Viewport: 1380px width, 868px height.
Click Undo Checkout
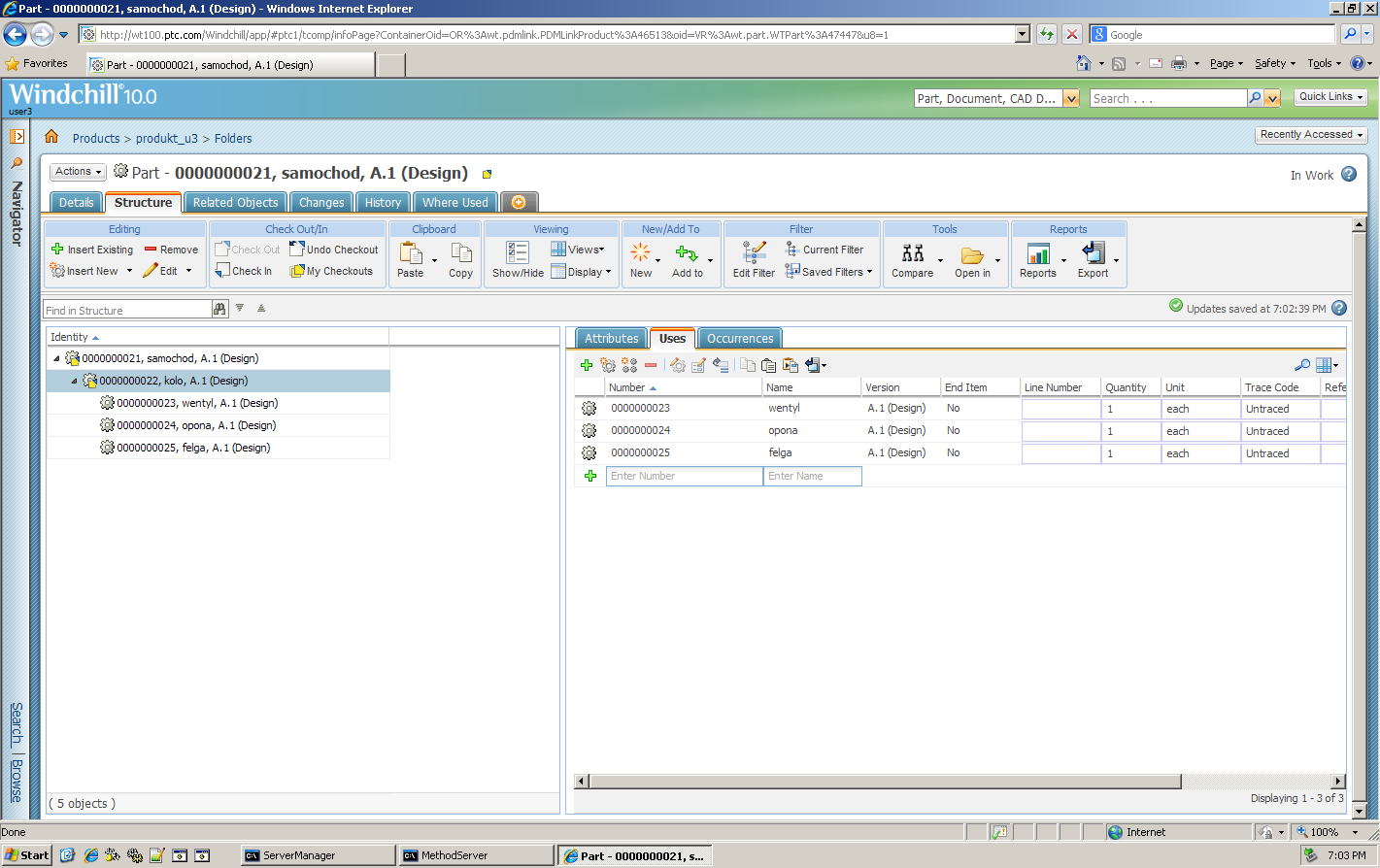pyautogui.click(x=334, y=250)
